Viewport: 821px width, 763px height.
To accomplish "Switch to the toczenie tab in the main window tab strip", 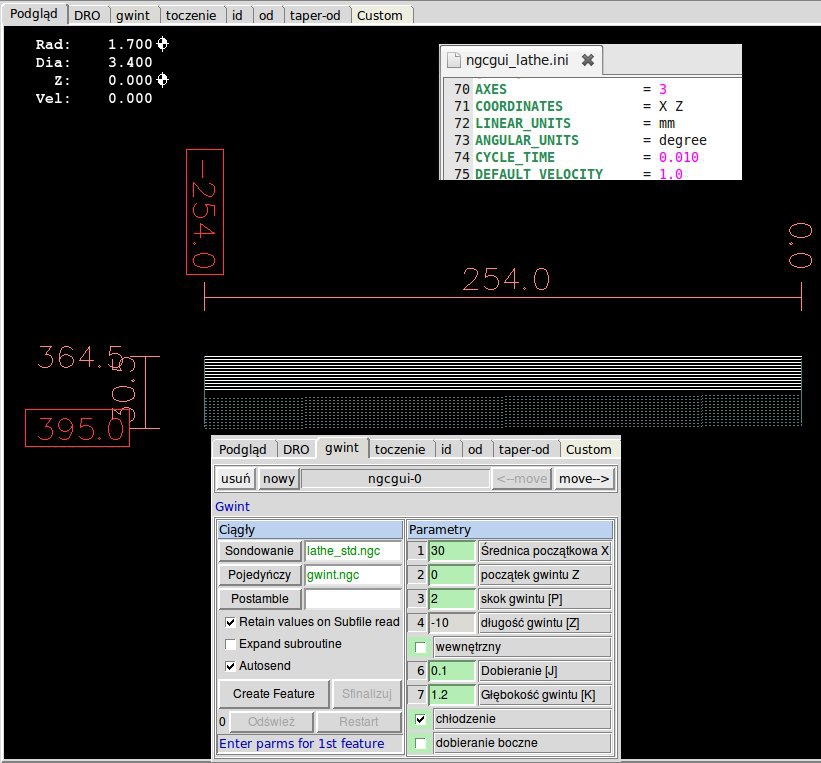I will point(191,16).
